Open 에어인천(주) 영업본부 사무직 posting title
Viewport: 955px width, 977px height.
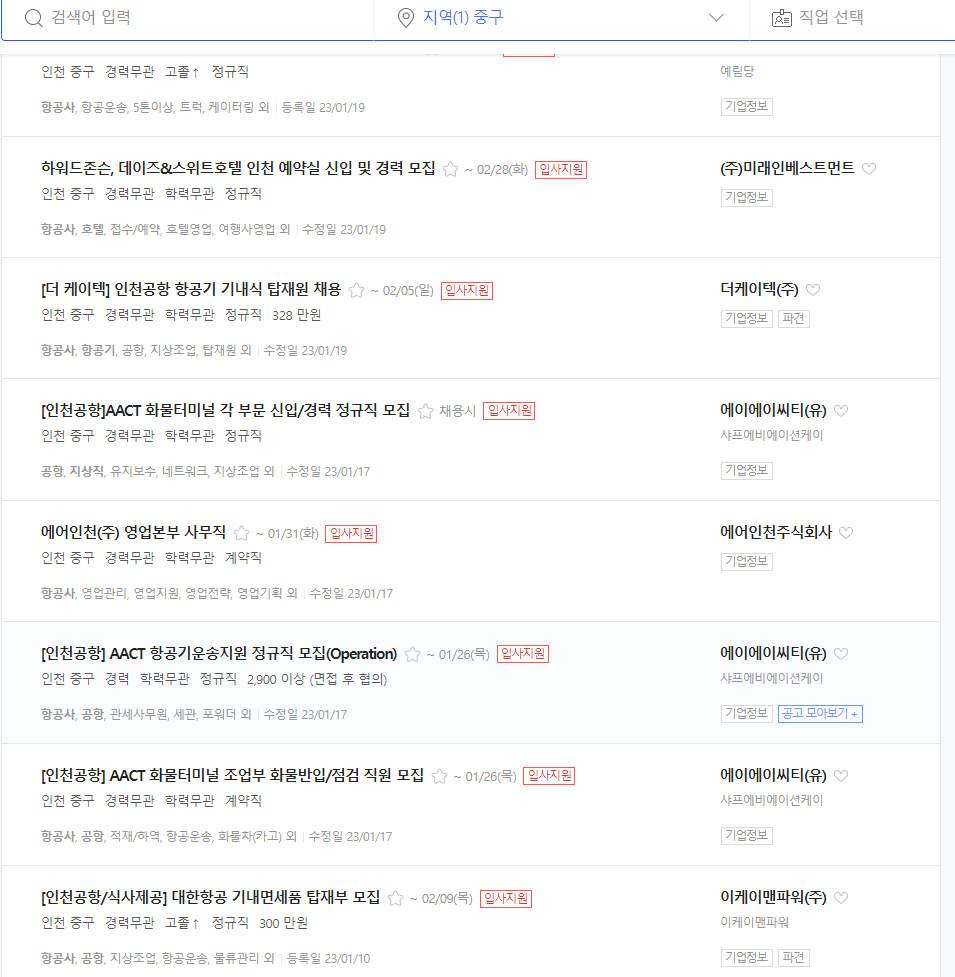click(x=133, y=533)
